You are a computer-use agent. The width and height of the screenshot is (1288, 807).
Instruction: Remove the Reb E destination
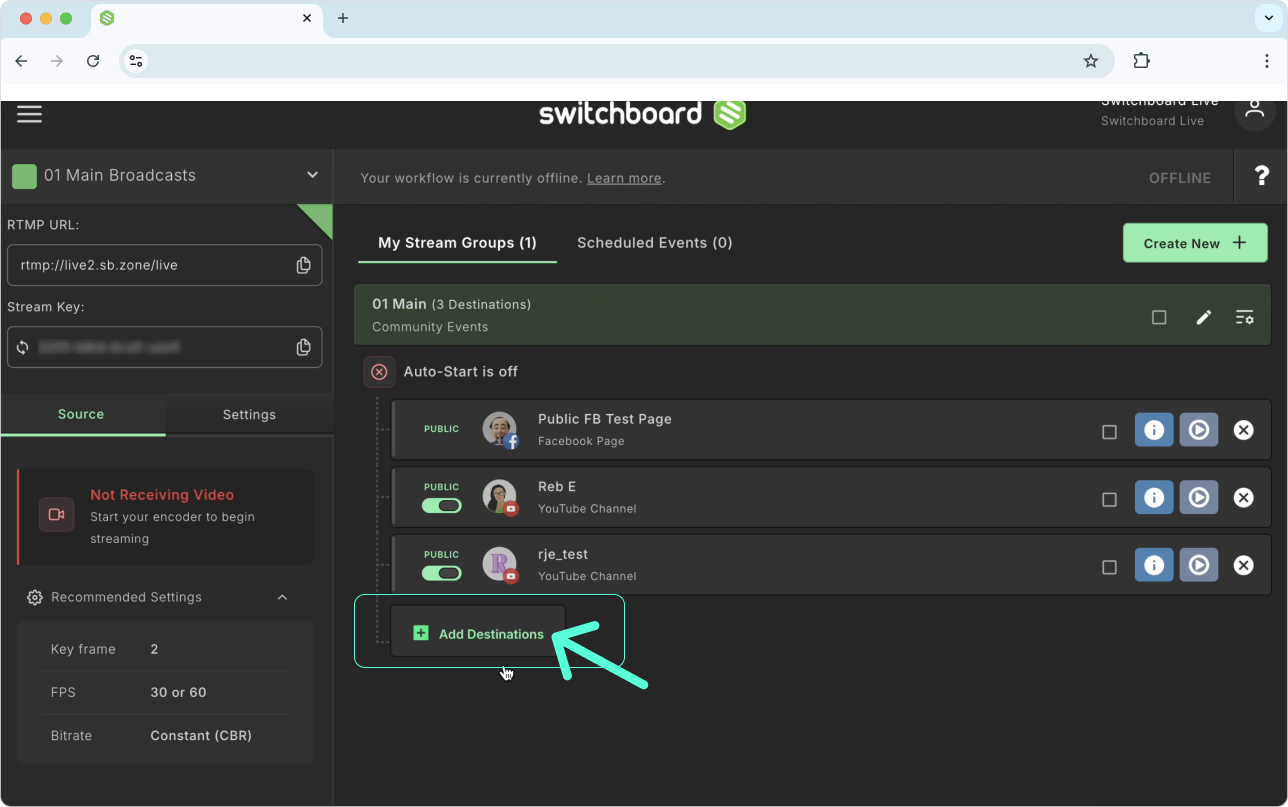tap(1243, 497)
